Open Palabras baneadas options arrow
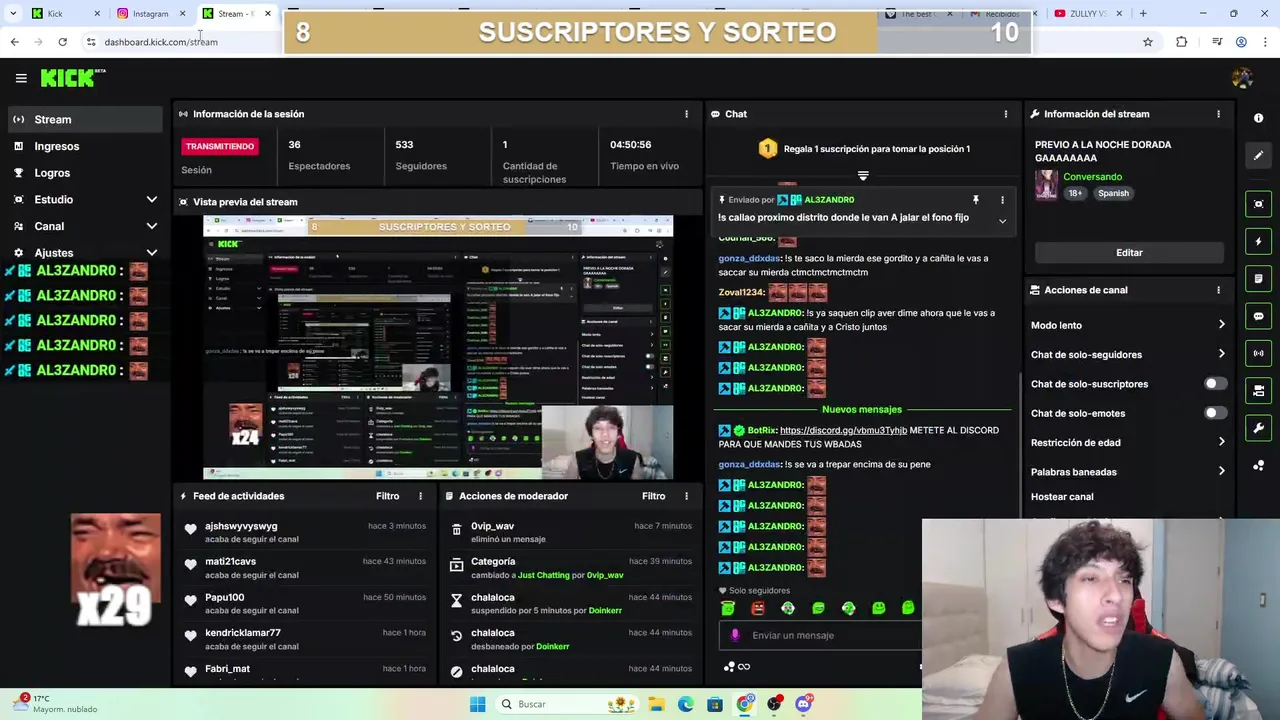 pyautogui.click(x=1221, y=471)
